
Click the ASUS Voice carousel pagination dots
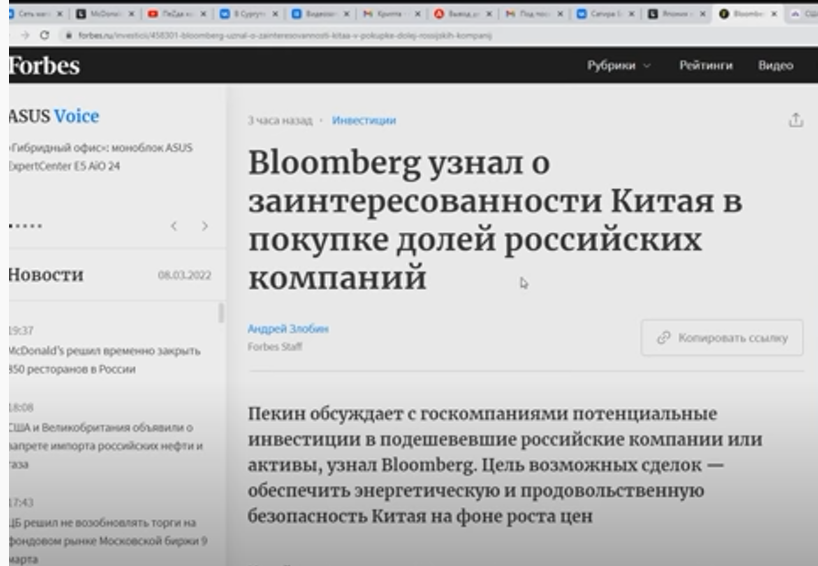[x=25, y=226]
